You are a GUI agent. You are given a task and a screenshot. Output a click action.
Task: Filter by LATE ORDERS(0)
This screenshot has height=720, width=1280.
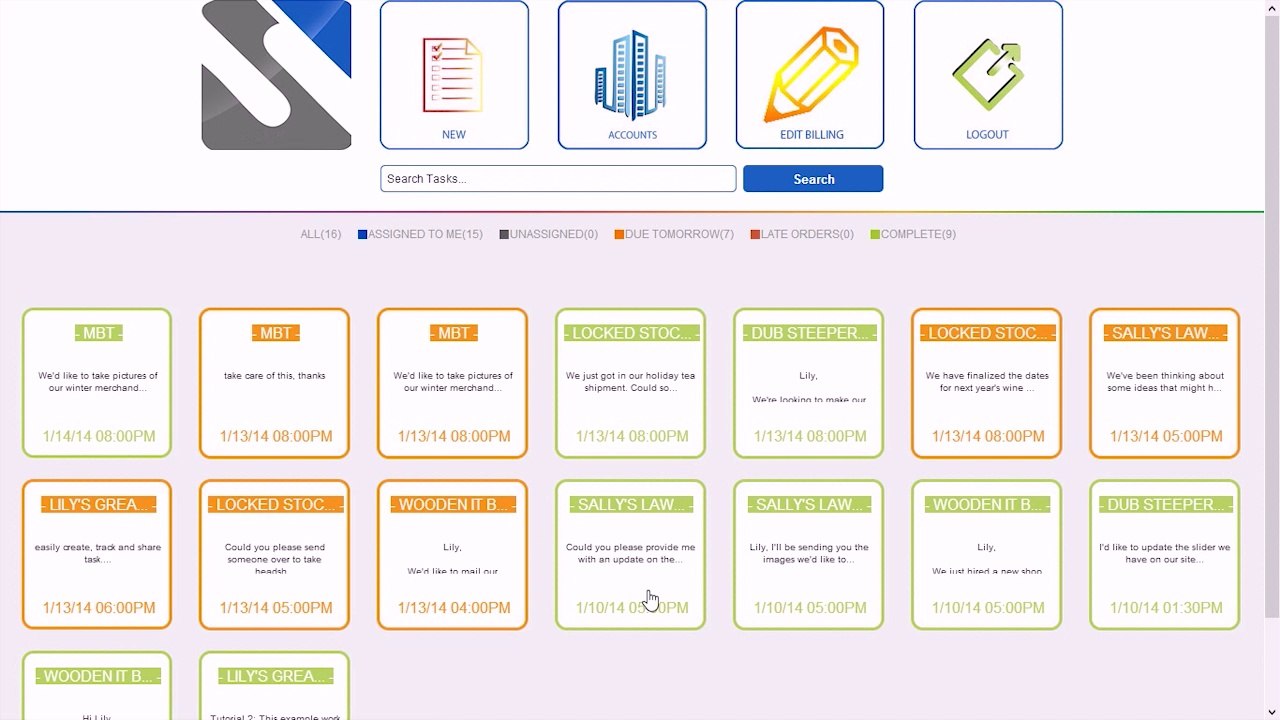pos(807,234)
